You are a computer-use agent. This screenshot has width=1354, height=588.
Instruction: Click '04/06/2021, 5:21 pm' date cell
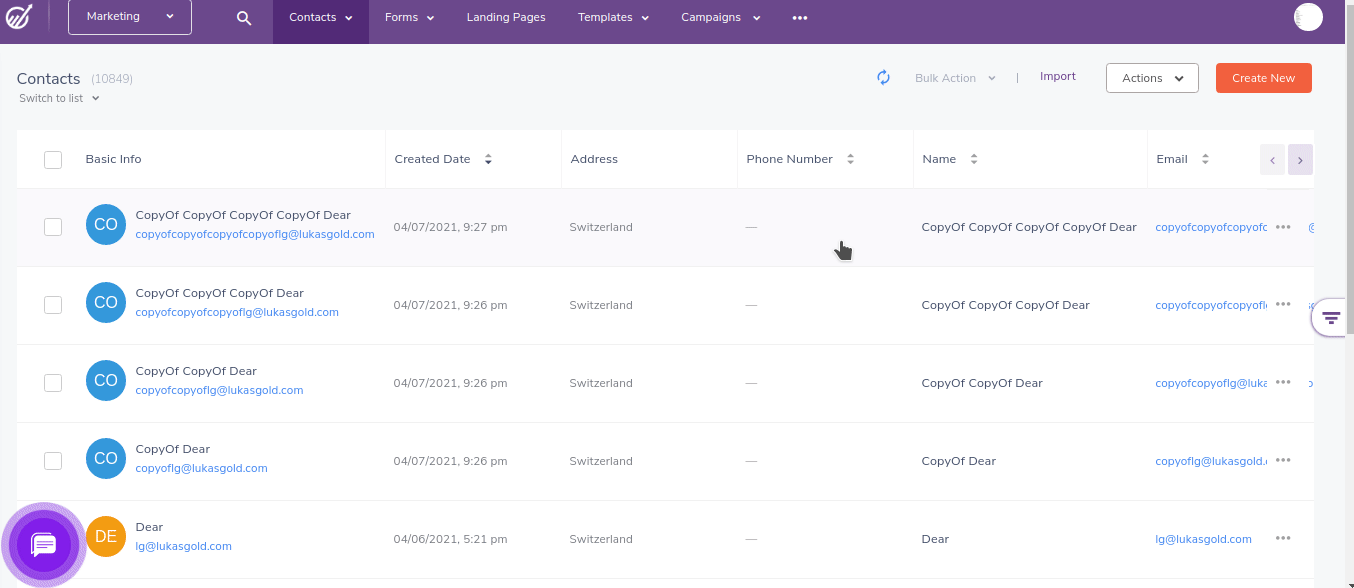coord(450,539)
